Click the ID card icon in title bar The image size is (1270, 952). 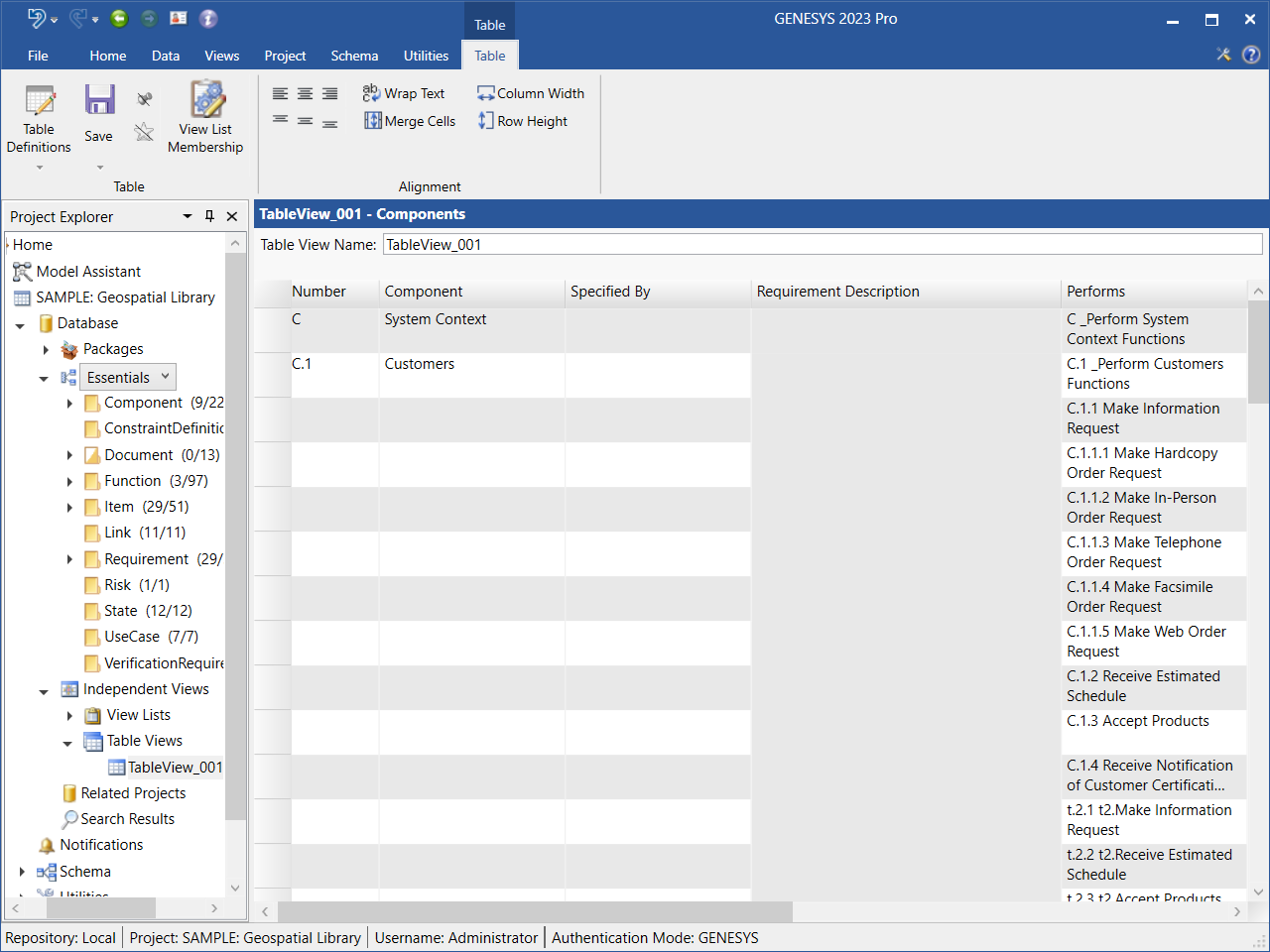point(179,18)
